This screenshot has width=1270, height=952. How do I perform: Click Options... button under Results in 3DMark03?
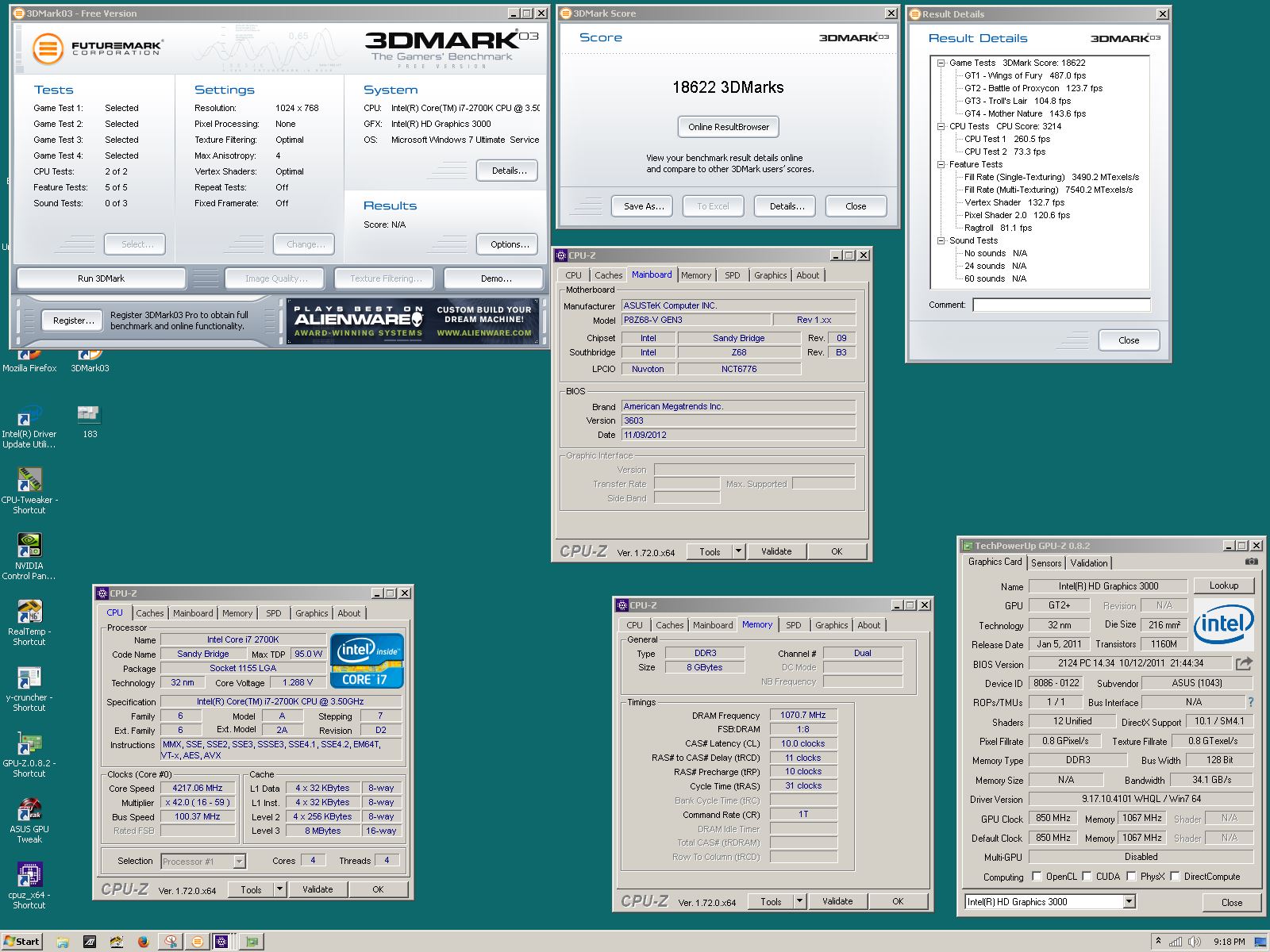click(x=507, y=244)
